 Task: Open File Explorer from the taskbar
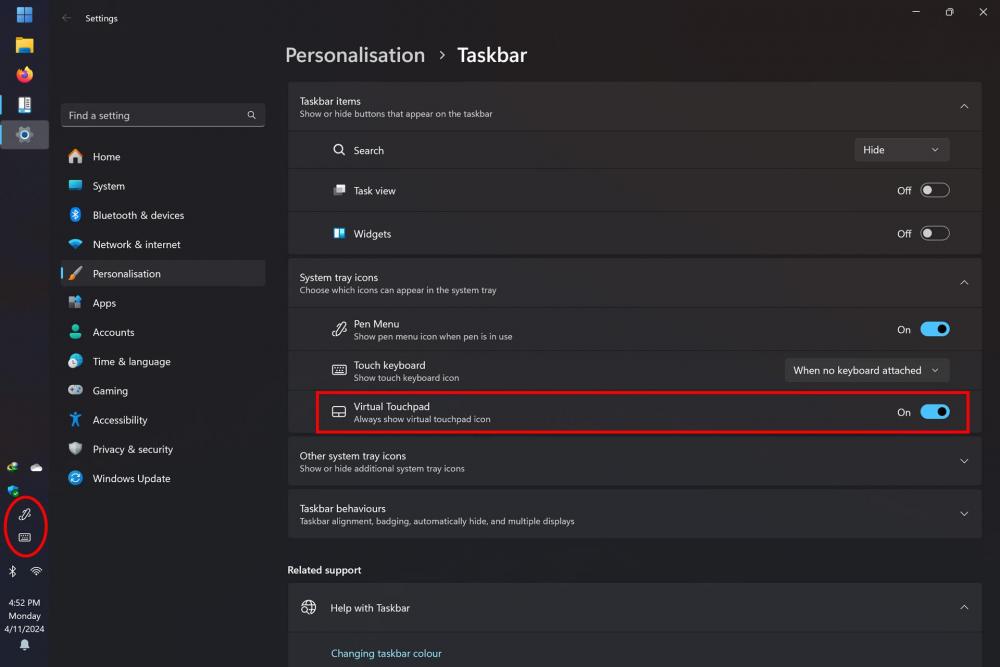25,45
